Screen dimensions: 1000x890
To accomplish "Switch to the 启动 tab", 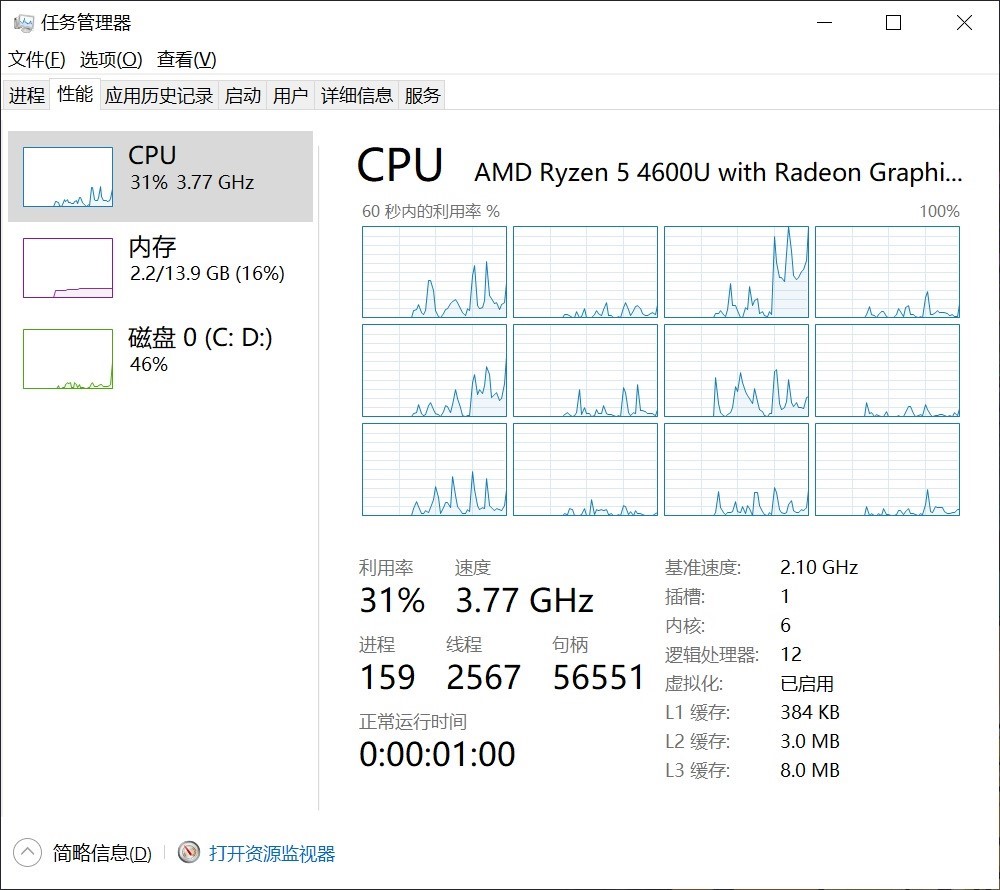I will click(242, 96).
